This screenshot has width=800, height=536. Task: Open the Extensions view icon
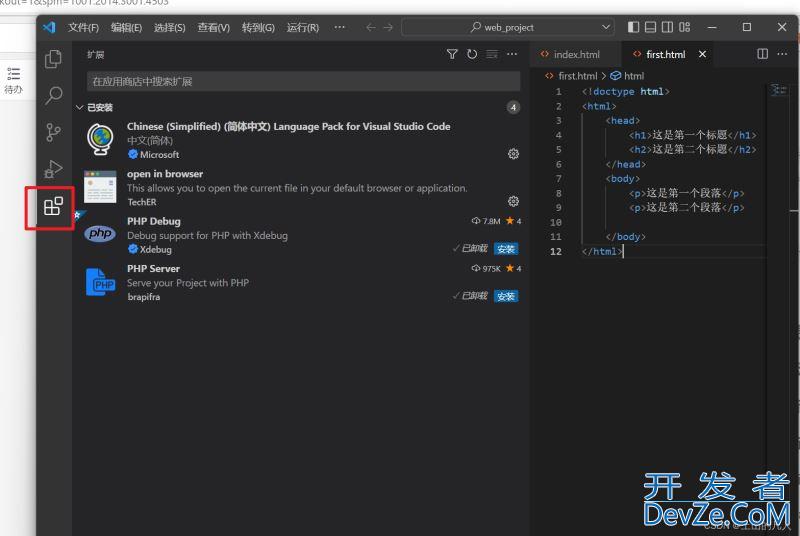pyautogui.click(x=53, y=206)
